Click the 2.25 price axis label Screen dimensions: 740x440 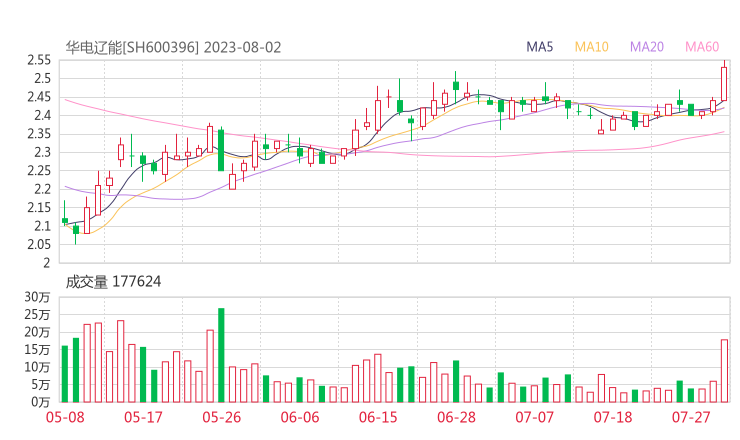click(39, 171)
